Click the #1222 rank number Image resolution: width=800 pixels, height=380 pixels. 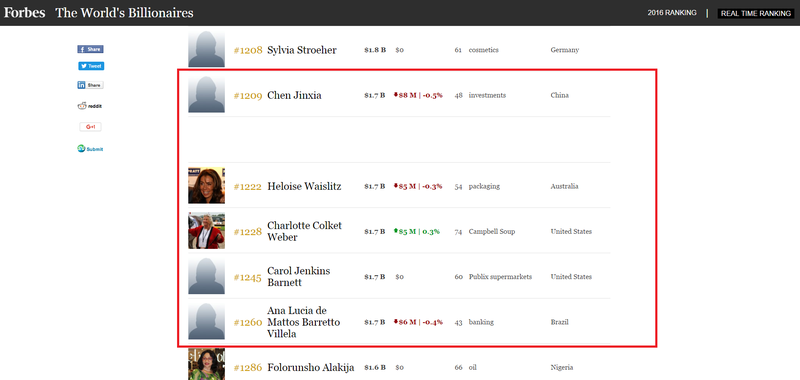(x=248, y=187)
